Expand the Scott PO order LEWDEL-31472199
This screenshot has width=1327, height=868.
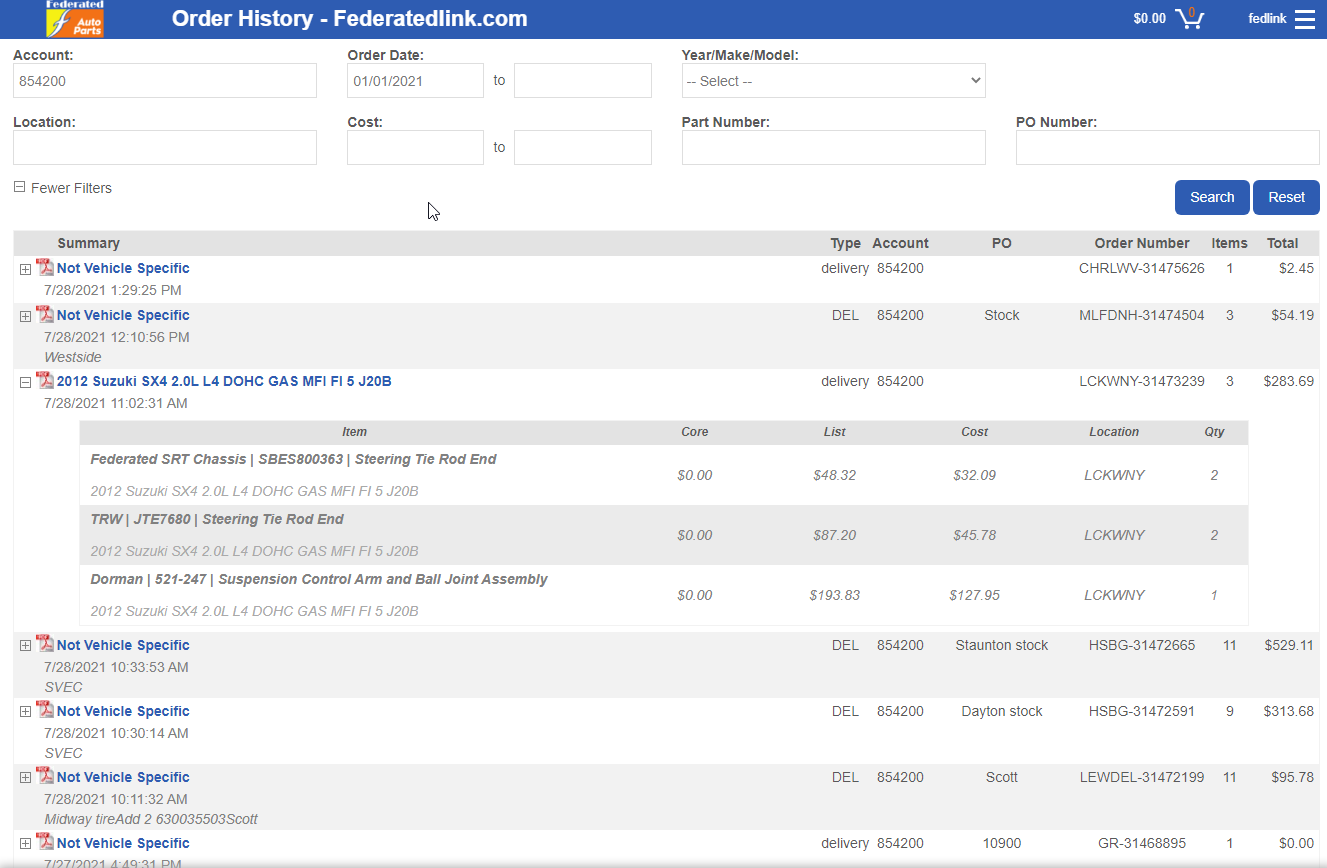[x=25, y=778]
